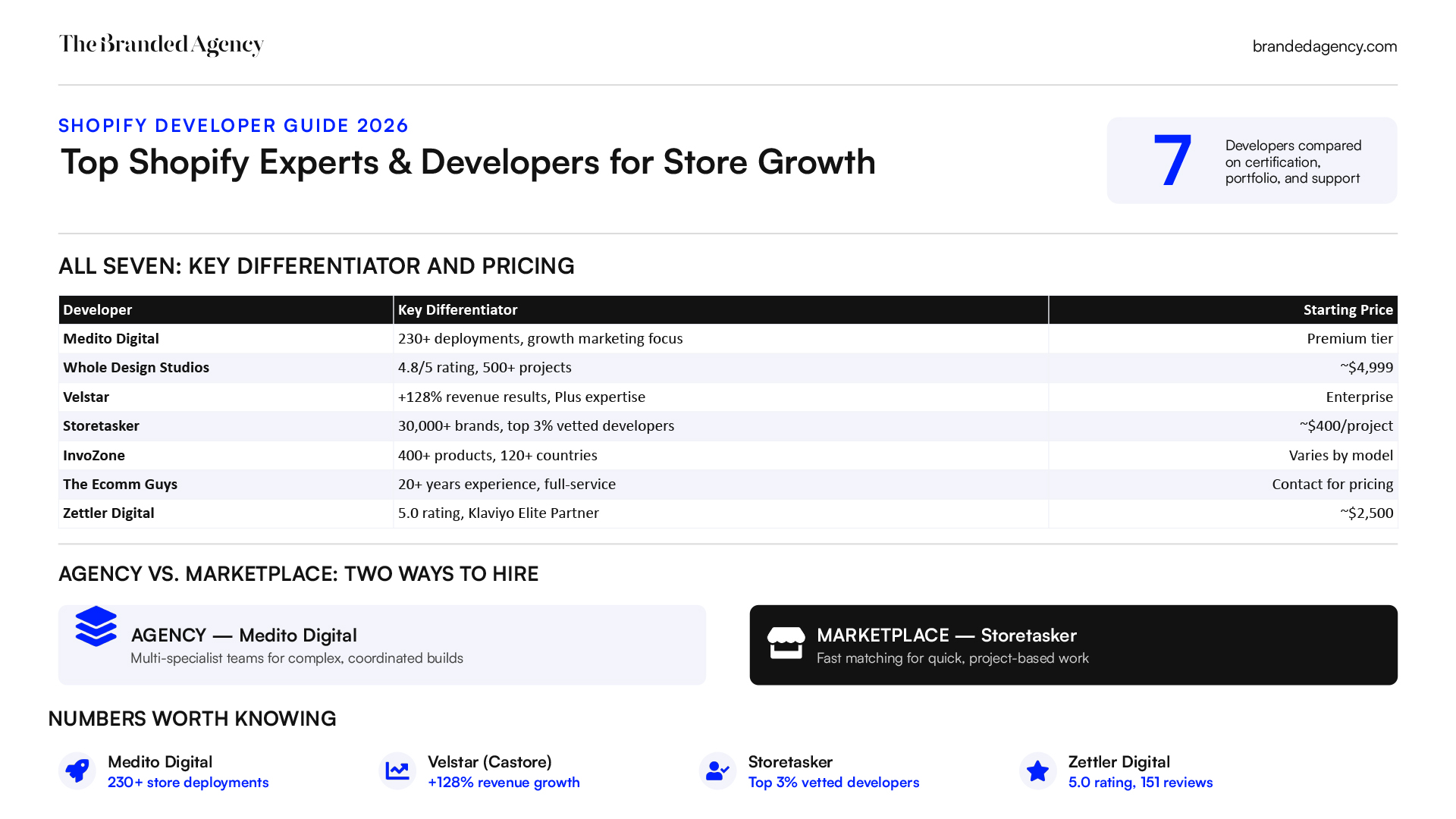Click 'Zettler Digital' label in numbers section
This screenshot has width=1456, height=819.
[x=1119, y=762]
